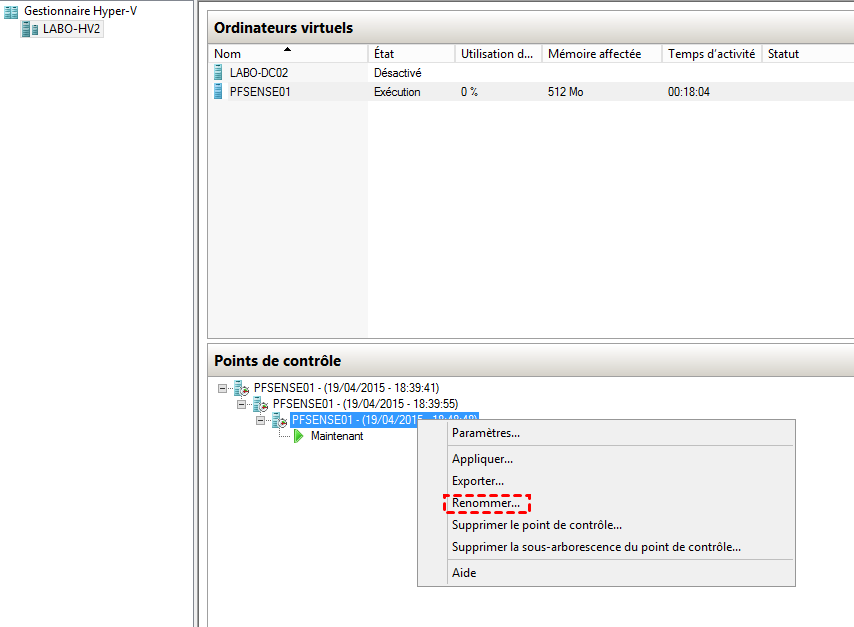The image size is (854, 627).
Task: Click the Ordinateurs virtuels panel title
Action: click(x=283, y=28)
